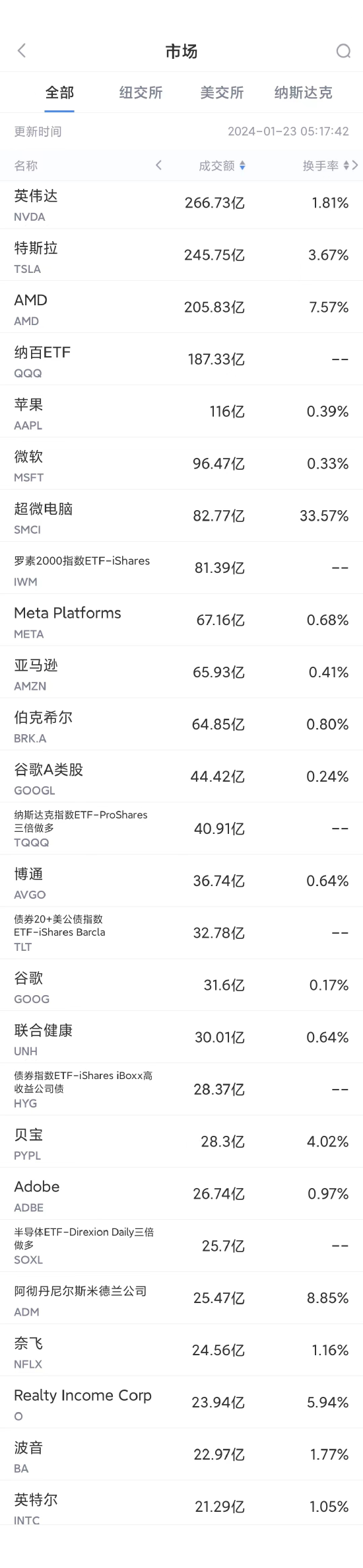Select the 全部 tab
The image size is (363, 1568).
(59, 93)
